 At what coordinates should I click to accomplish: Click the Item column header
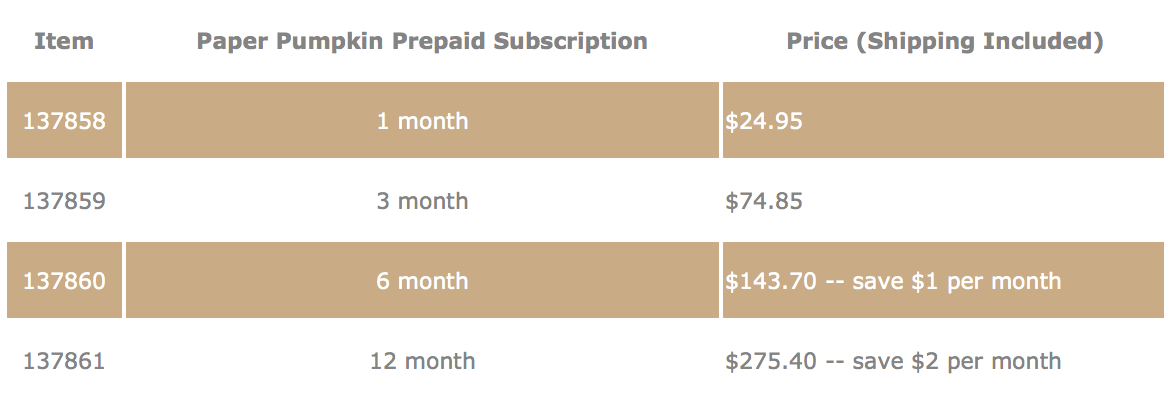pyautogui.click(x=64, y=41)
